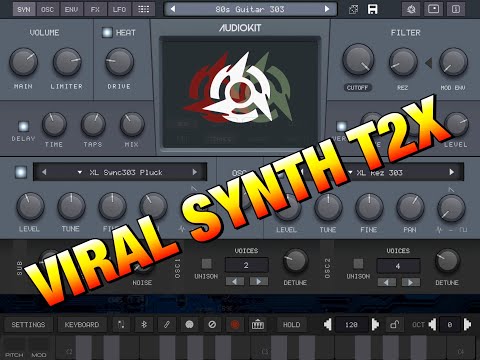
Task: Toggle the oscillator 1 power switch
Action: [21, 172]
